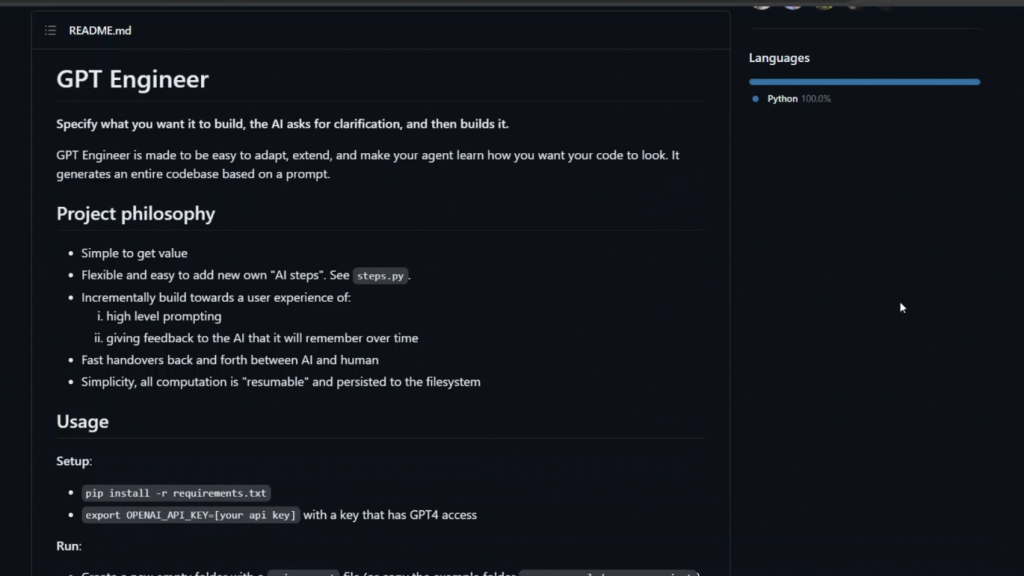This screenshot has width=1024, height=576.
Task: Click the 'Fast handovers' bullet text
Action: (229, 360)
